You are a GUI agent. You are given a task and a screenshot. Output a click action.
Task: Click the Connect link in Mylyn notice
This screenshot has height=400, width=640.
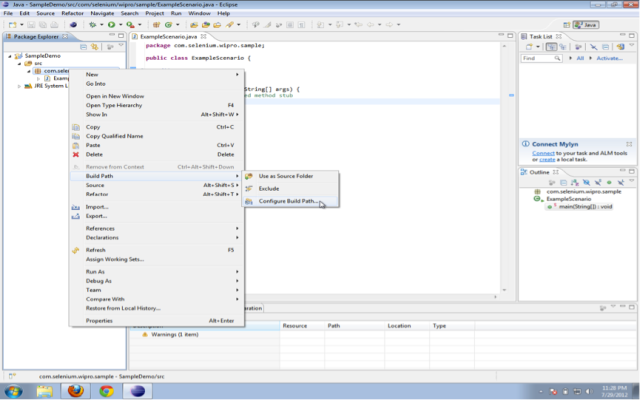543,153
